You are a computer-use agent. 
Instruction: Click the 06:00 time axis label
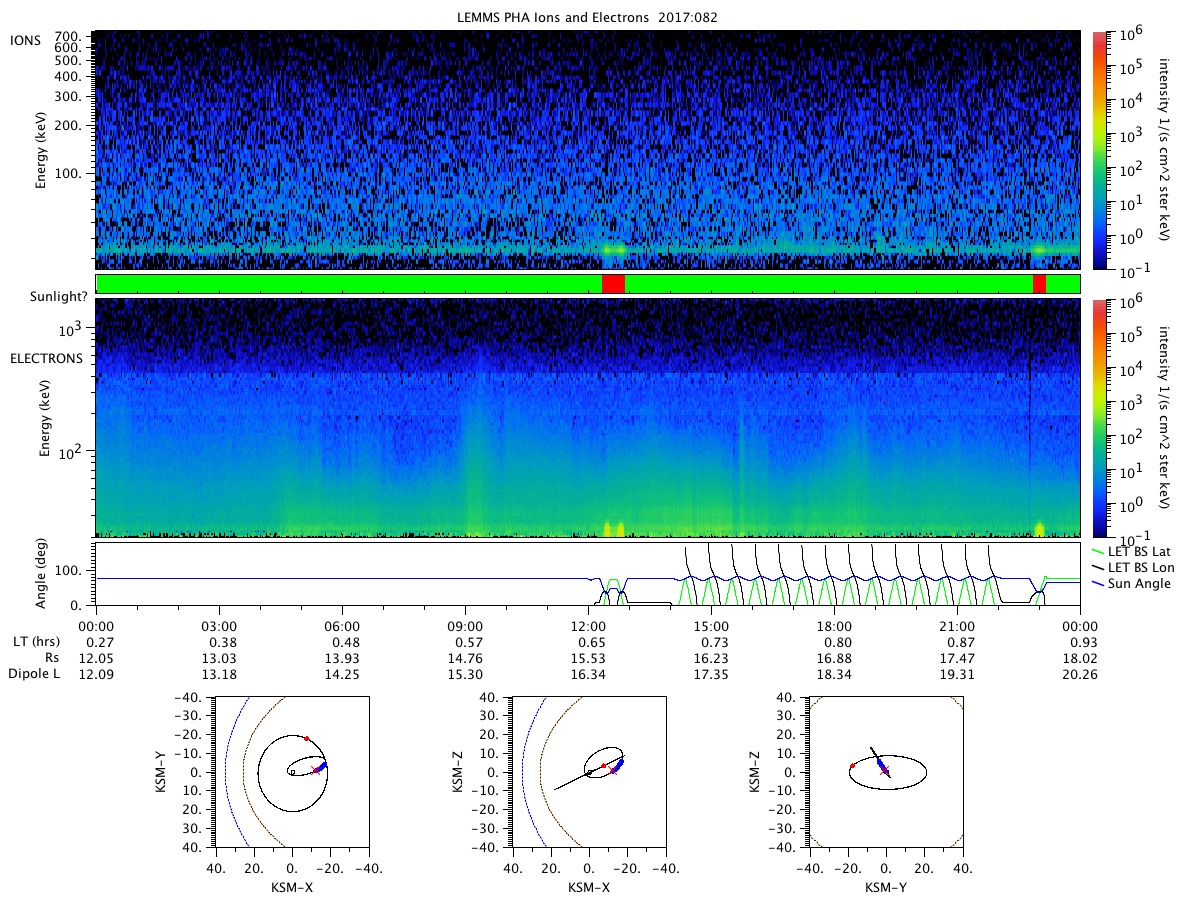pos(342,625)
